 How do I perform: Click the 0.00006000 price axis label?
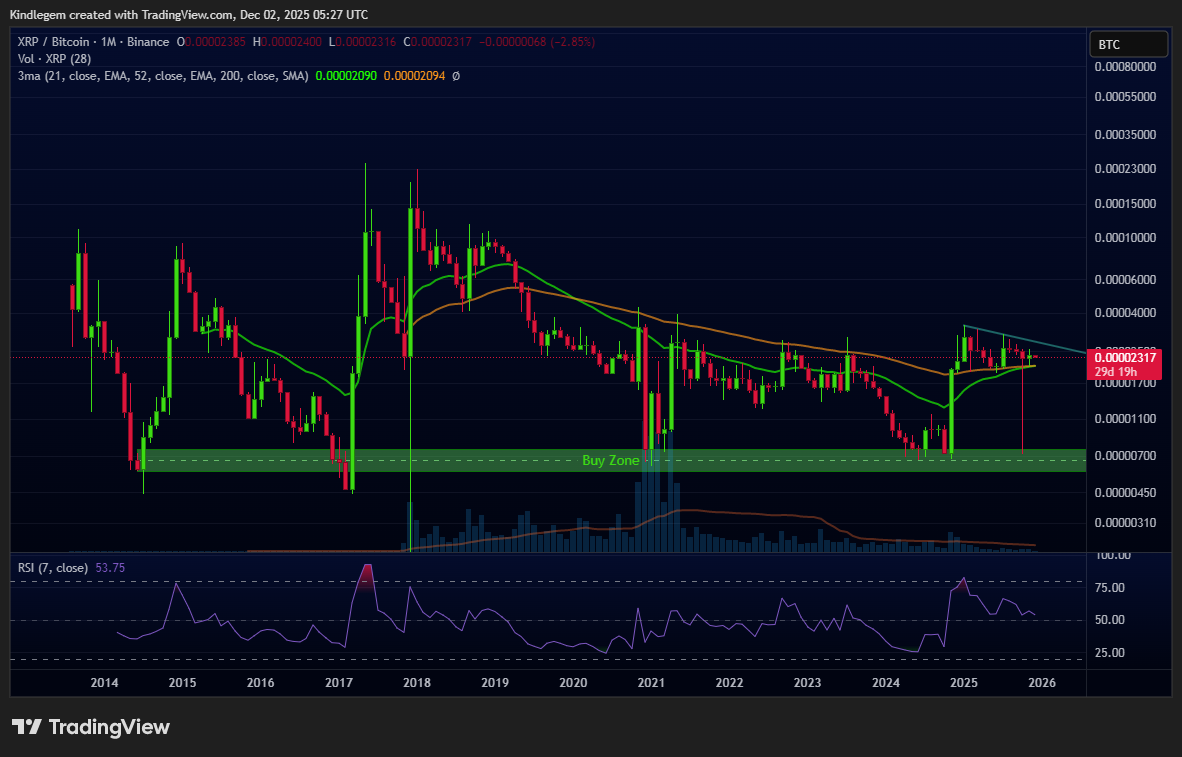(1125, 280)
